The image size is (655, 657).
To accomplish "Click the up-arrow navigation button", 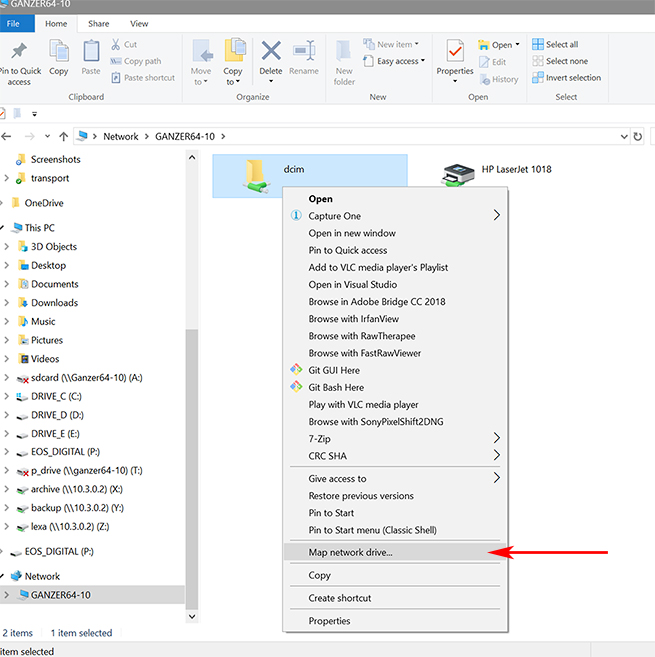I will [63, 136].
